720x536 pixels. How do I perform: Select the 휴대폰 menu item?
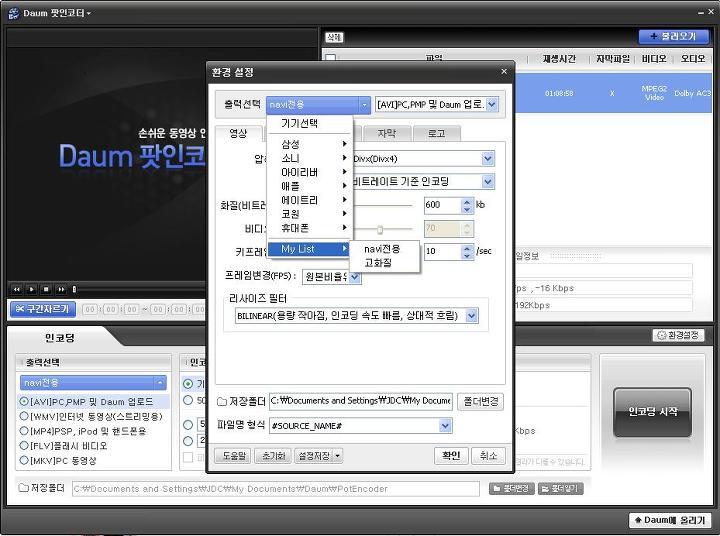pyautogui.click(x=310, y=228)
